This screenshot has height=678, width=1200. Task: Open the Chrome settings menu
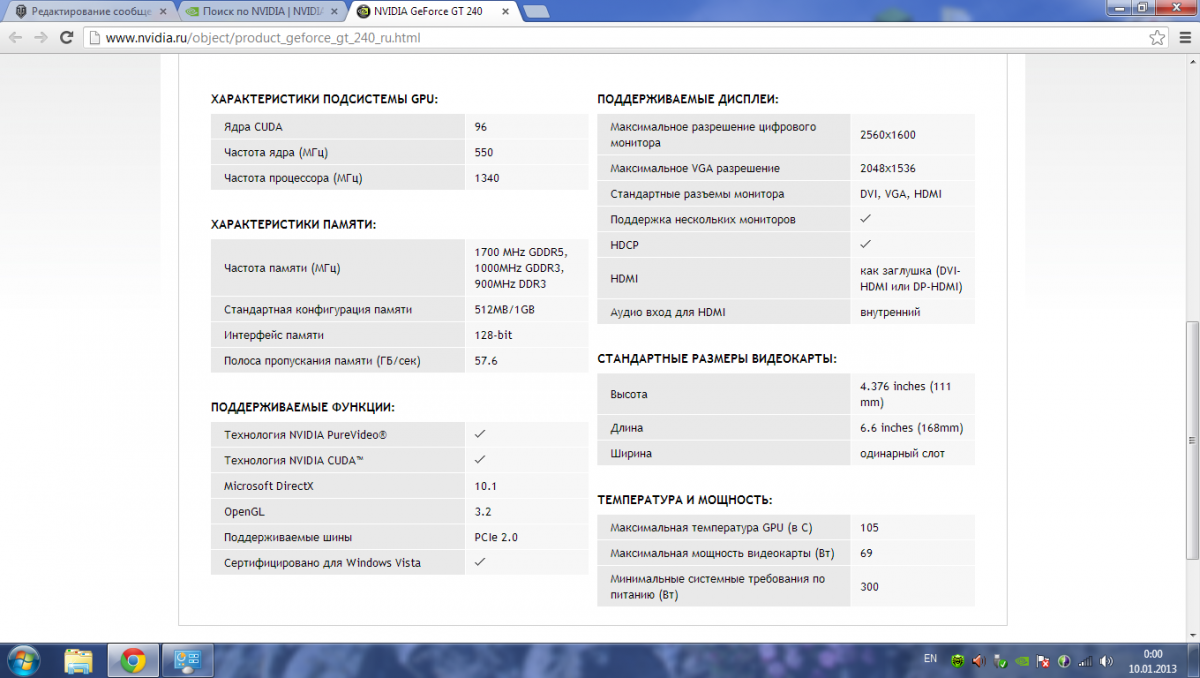click(x=1184, y=38)
